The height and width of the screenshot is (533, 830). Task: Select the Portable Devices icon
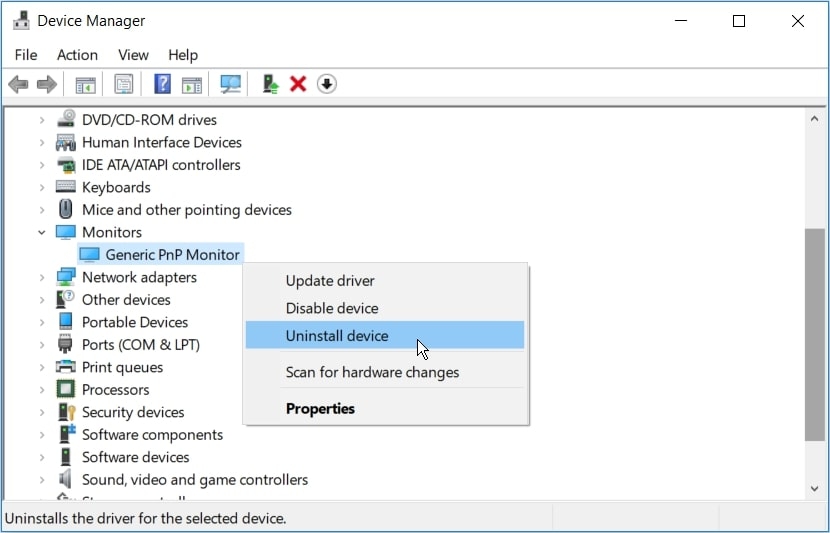pyautogui.click(x=66, y=322)
